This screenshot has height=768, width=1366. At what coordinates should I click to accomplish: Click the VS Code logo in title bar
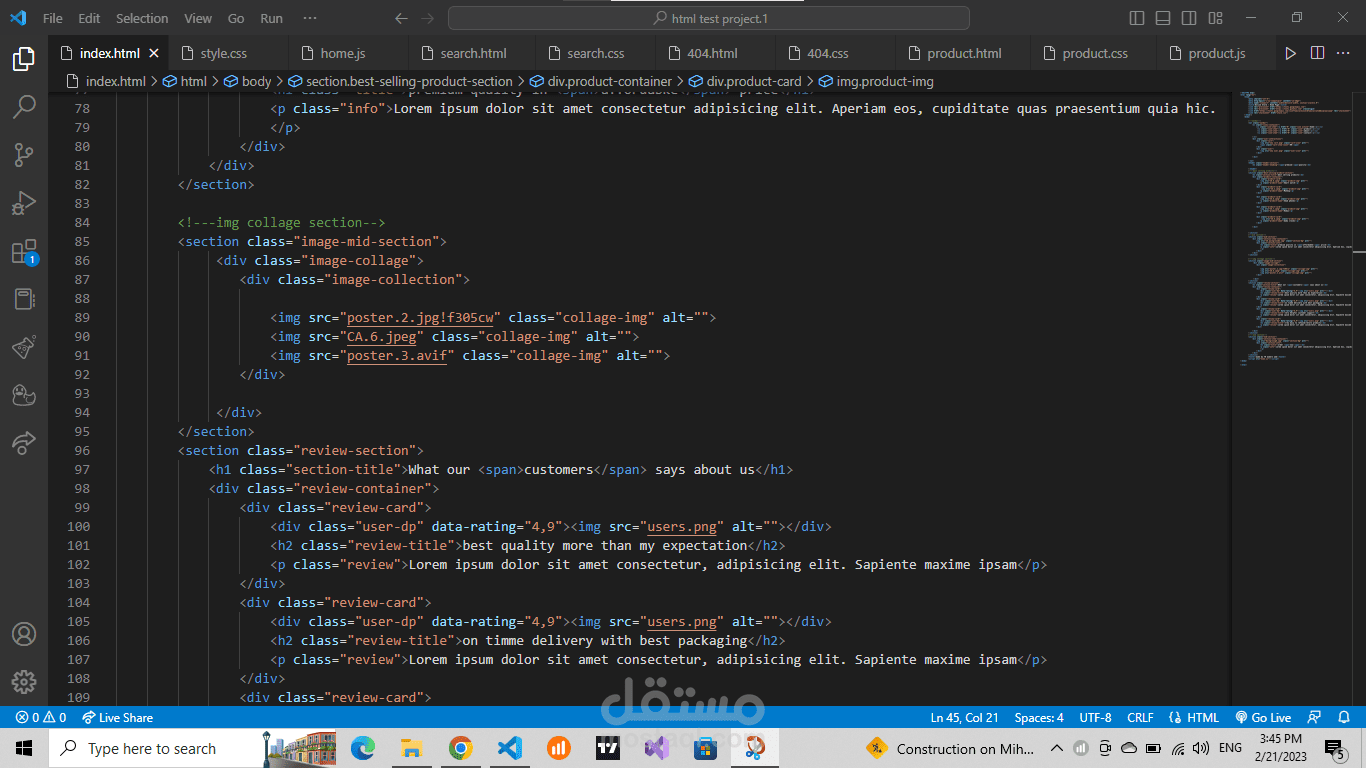(x=18, y=18)
